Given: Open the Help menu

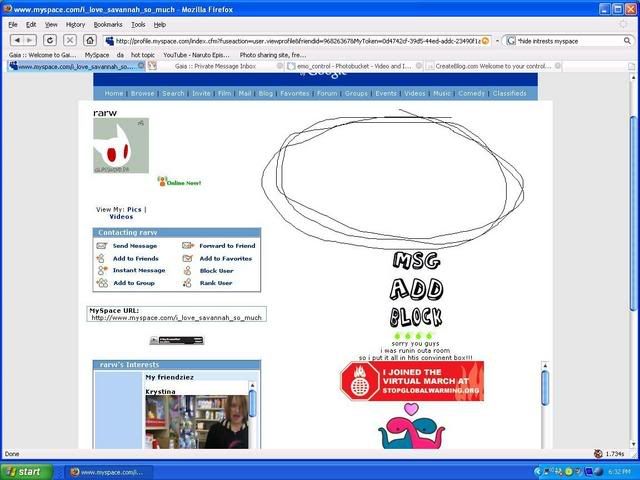Looking at the screenshot, I should [160, 24].
